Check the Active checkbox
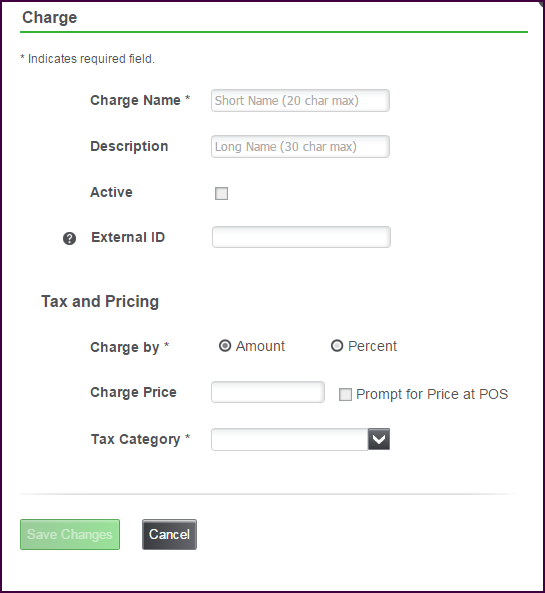The width and height of the screenshot is (545, 593). click(x=221, y=193)
